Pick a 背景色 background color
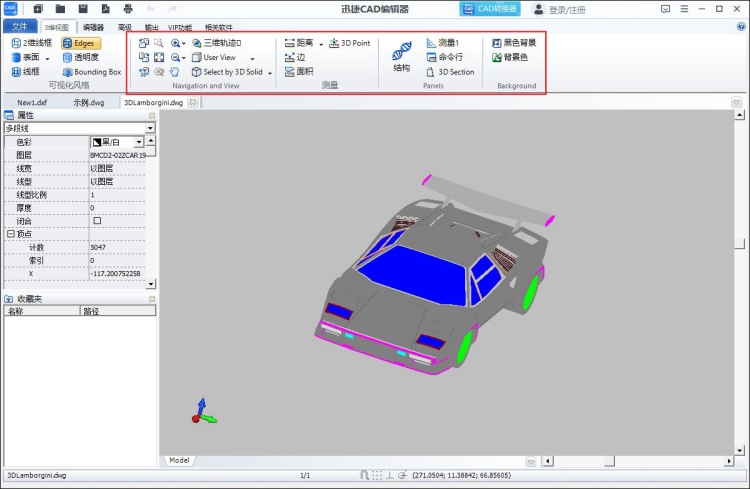Image resolution: width=750 pixels, height=489 pixels. 510,57
